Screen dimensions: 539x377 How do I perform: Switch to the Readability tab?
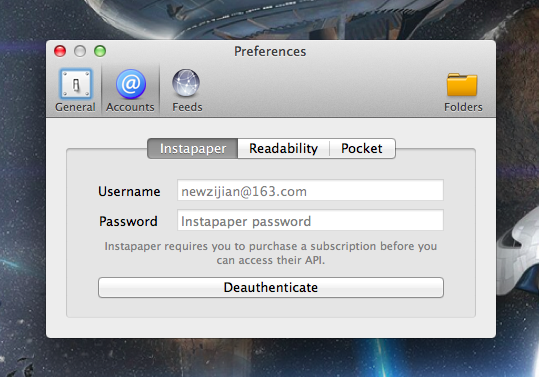tap(284, 148)
